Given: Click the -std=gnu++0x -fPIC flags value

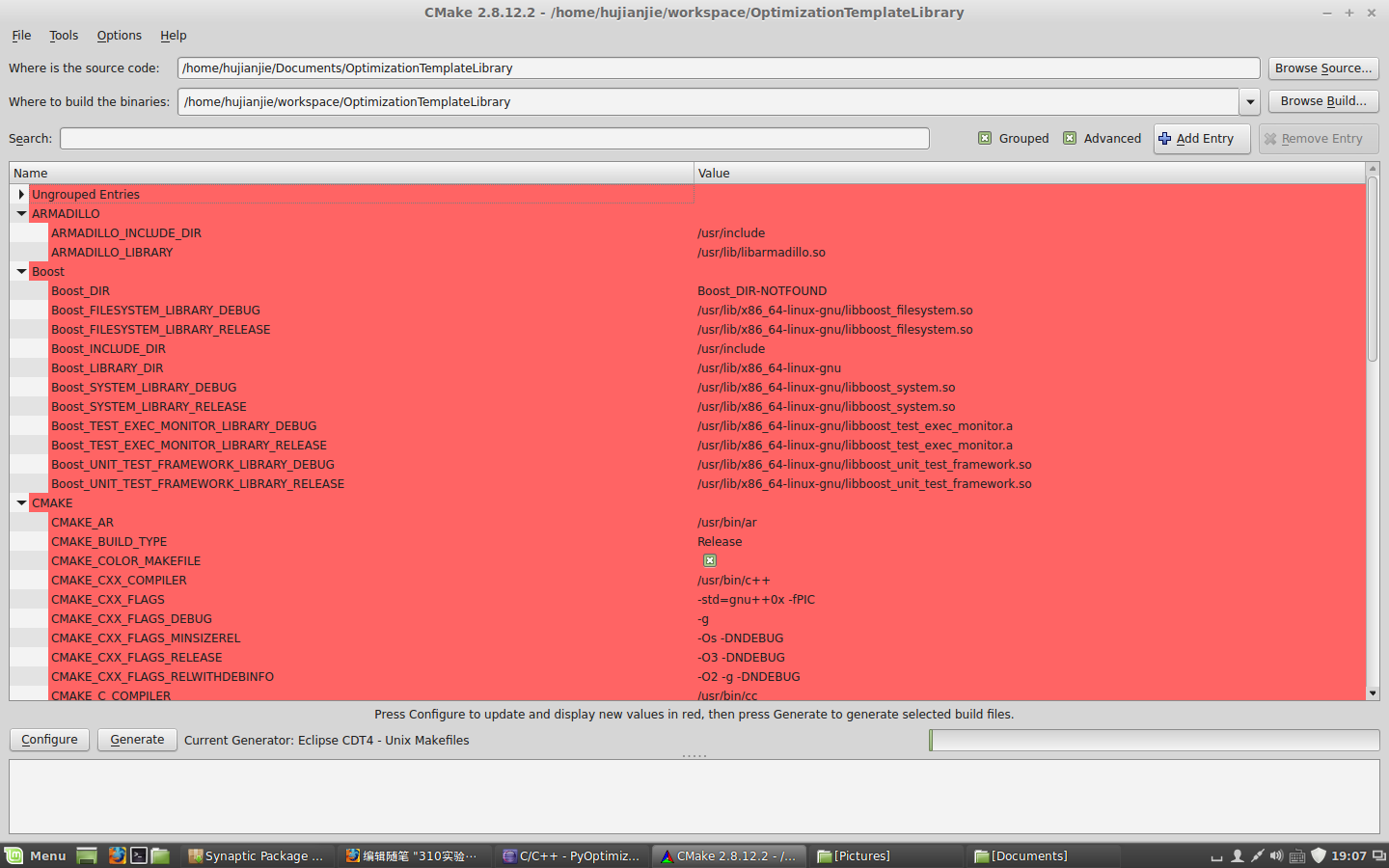Looking at the screenshot, I should pos(756,599).
